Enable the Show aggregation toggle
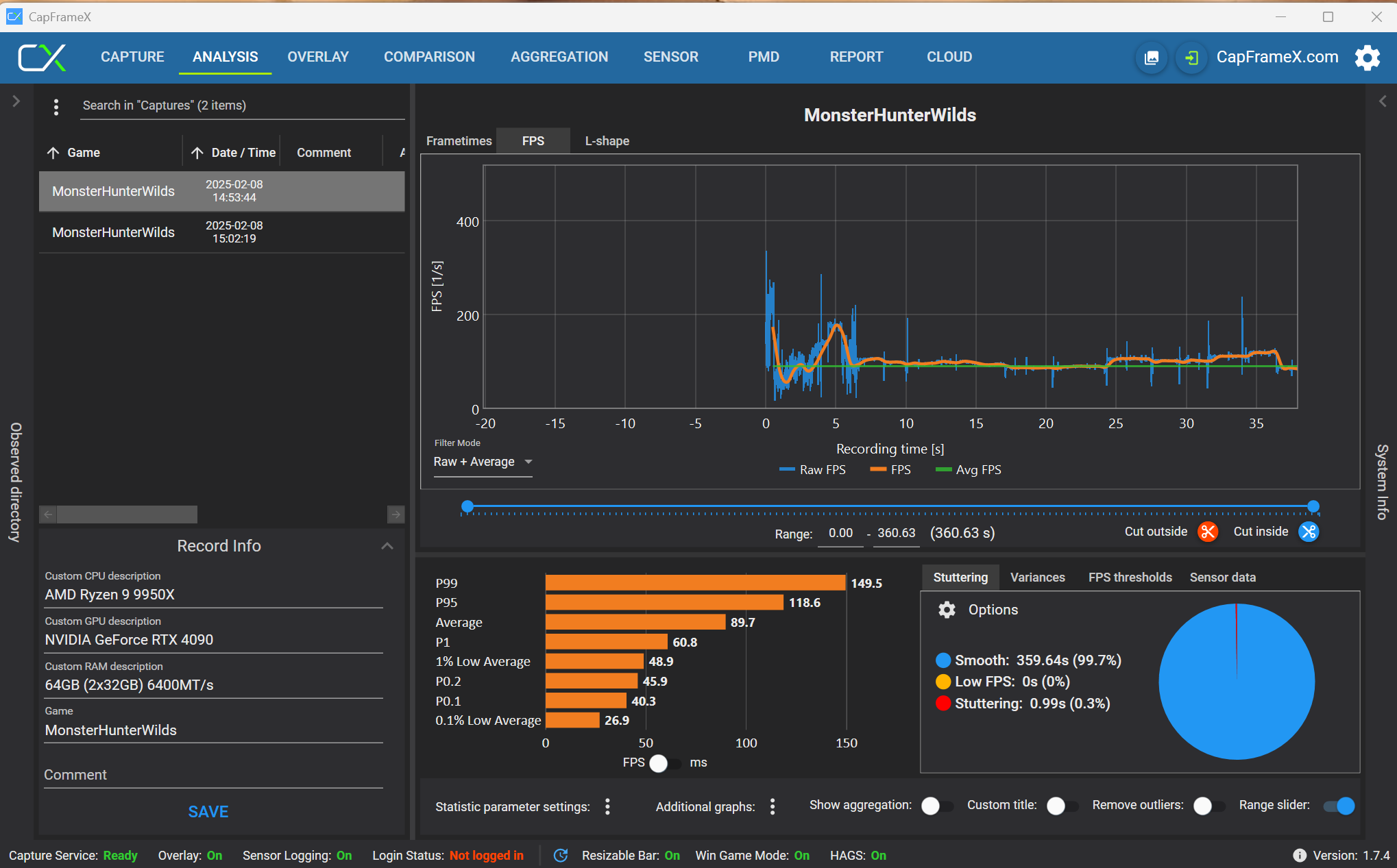The width and height of the screenshot is (1397, 868). coord(936,806)
